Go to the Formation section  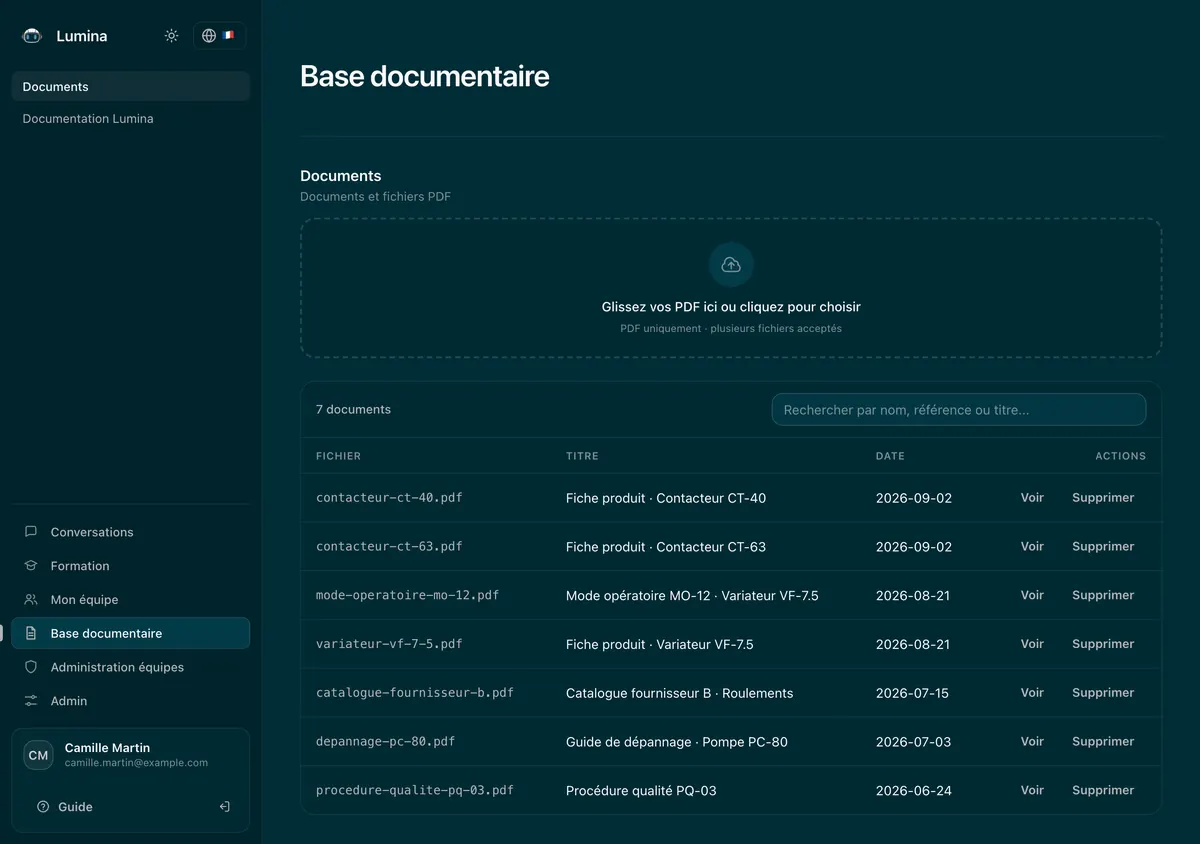click(x=131, y=566)
